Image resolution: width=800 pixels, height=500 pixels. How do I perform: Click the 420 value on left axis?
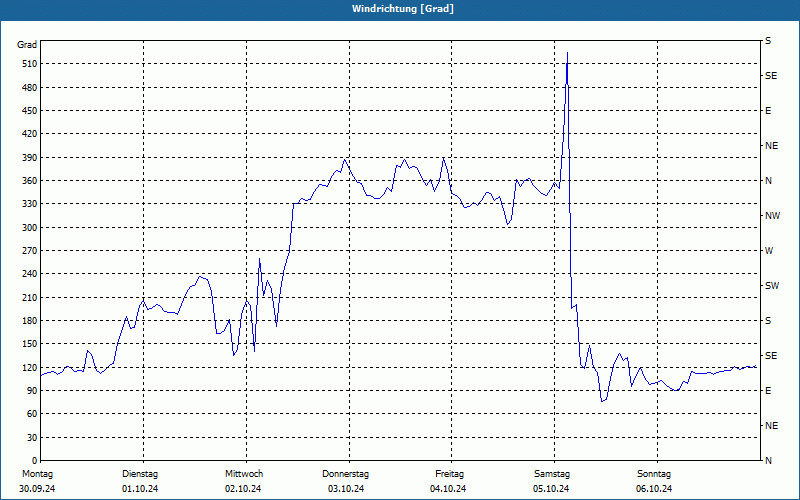pyautogui.click(x=29, y=134)
